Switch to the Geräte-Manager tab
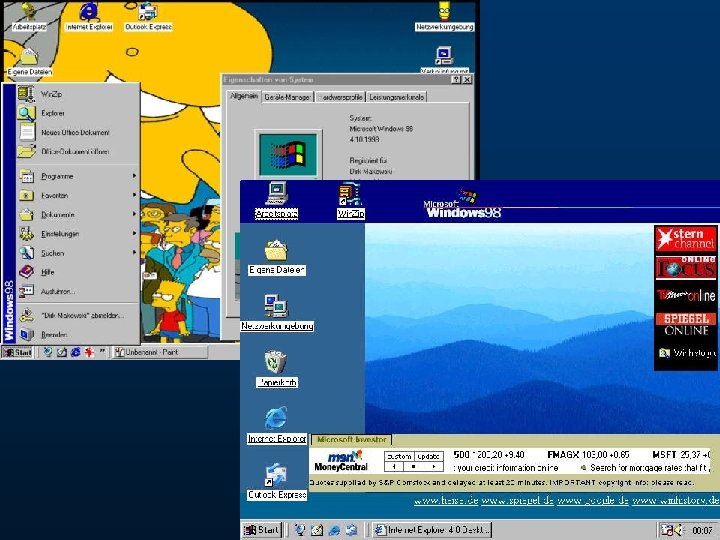This screenshot has height=540, width=720. point(287,97)
